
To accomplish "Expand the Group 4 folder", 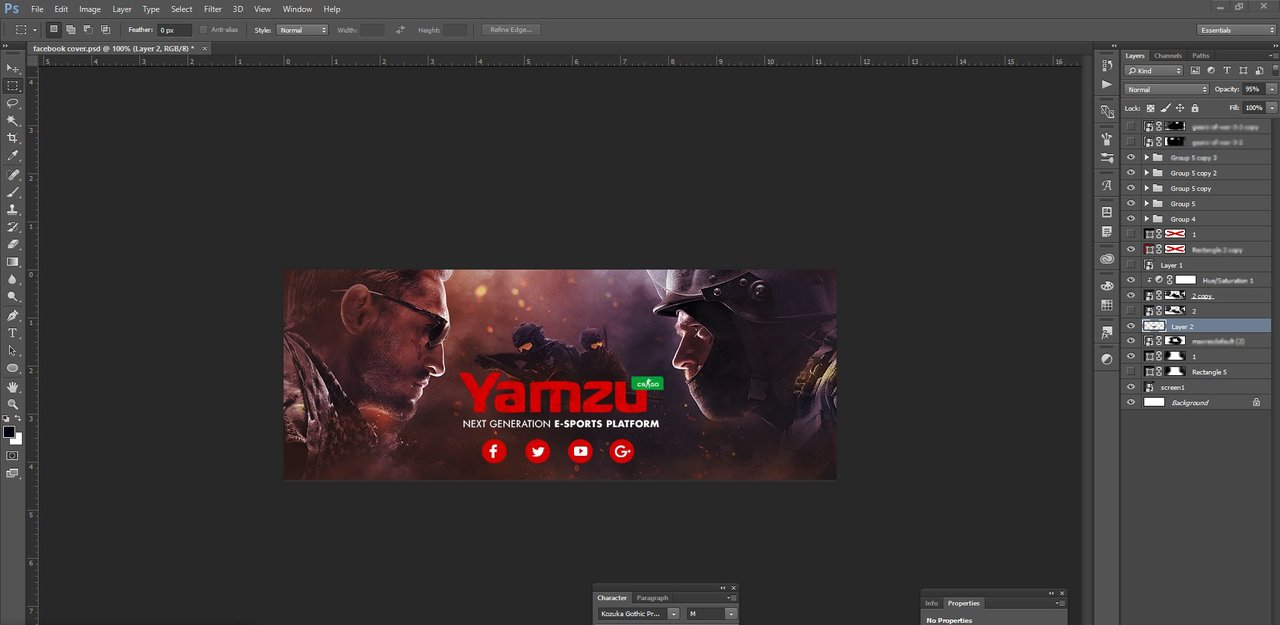I will pyautogui.click(x=1147, y=219).
